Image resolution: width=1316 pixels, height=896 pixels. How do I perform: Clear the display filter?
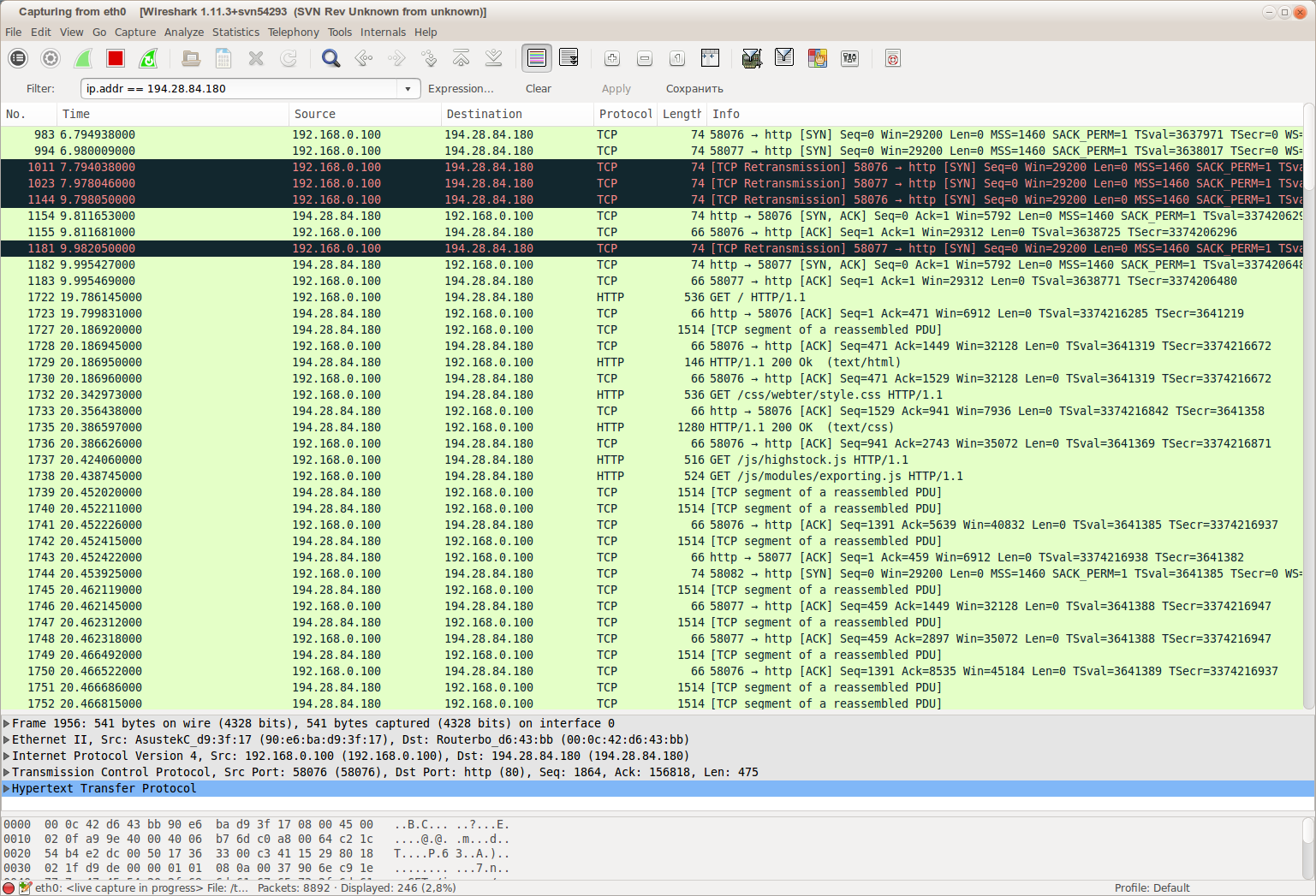pos(539,88)
